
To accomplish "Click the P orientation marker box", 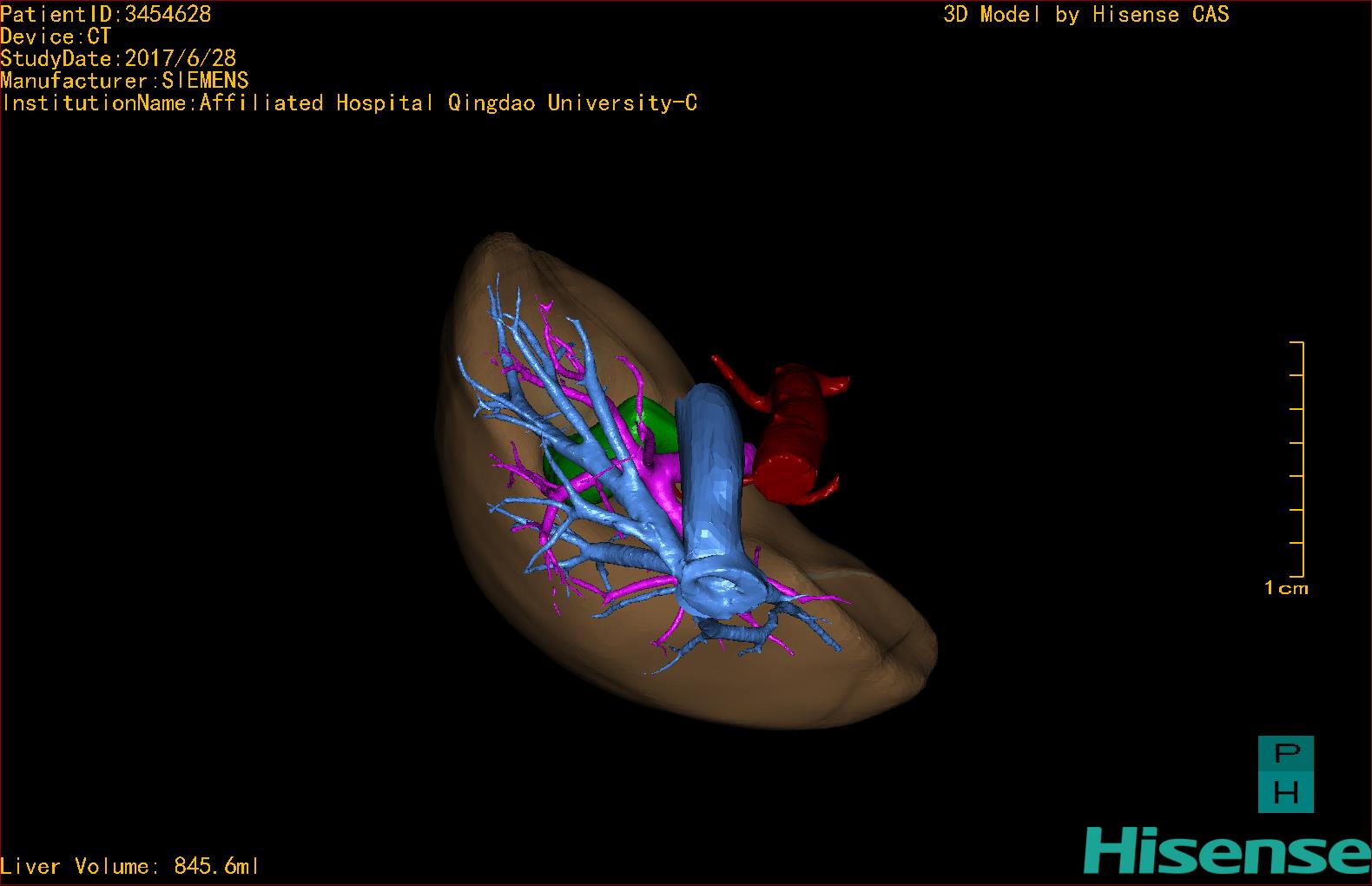I will (x=1286, y=755).
